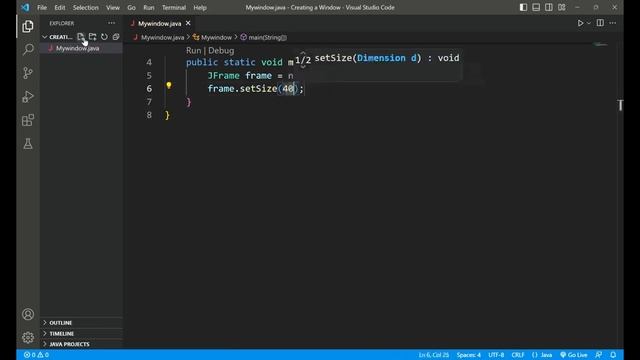Click line number 7 in gutter
This screenshot has height=360, width=640.
point(149,102)
